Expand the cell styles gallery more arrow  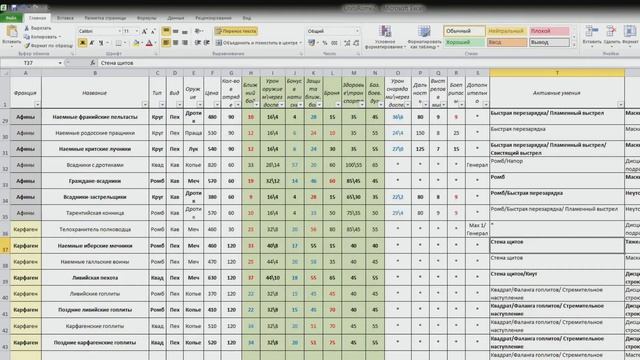[x=574, y=45]
